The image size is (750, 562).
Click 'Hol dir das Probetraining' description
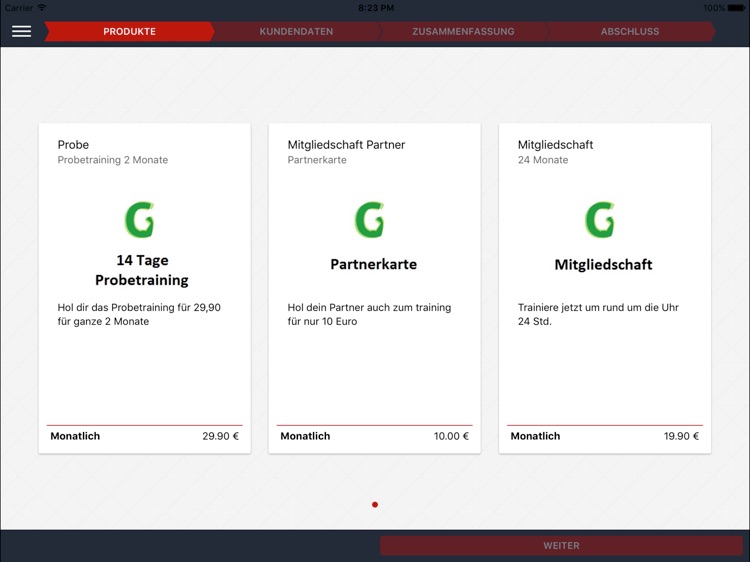pos(139,314)
